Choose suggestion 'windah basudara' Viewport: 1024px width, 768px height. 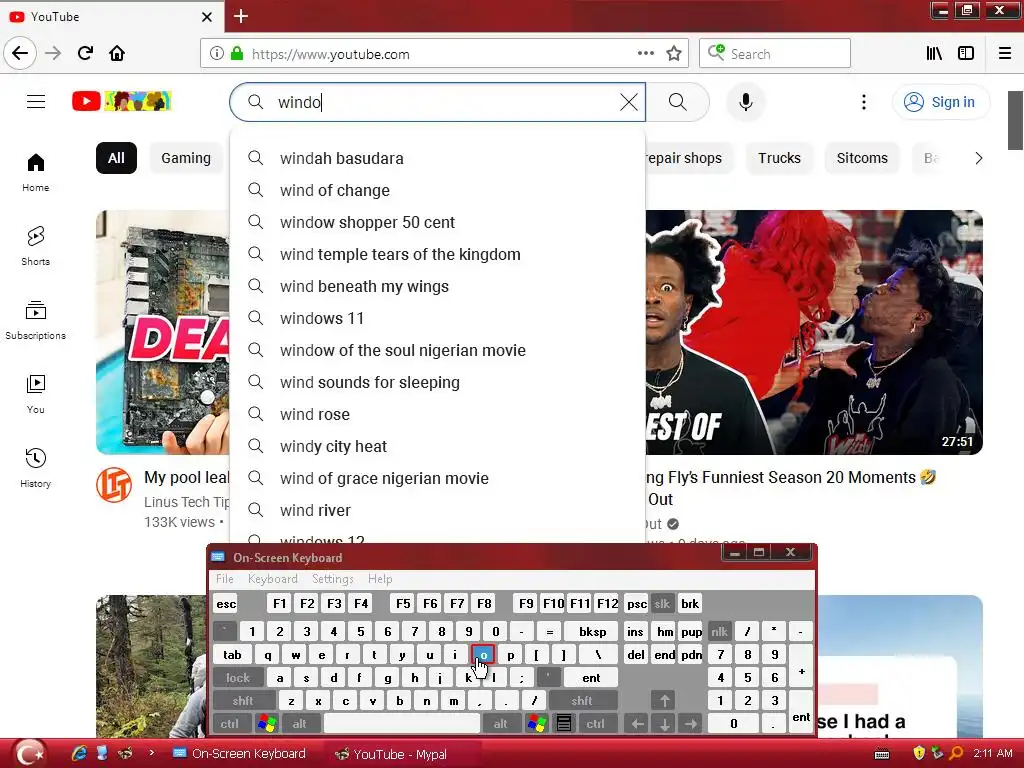tap(438, 158)
